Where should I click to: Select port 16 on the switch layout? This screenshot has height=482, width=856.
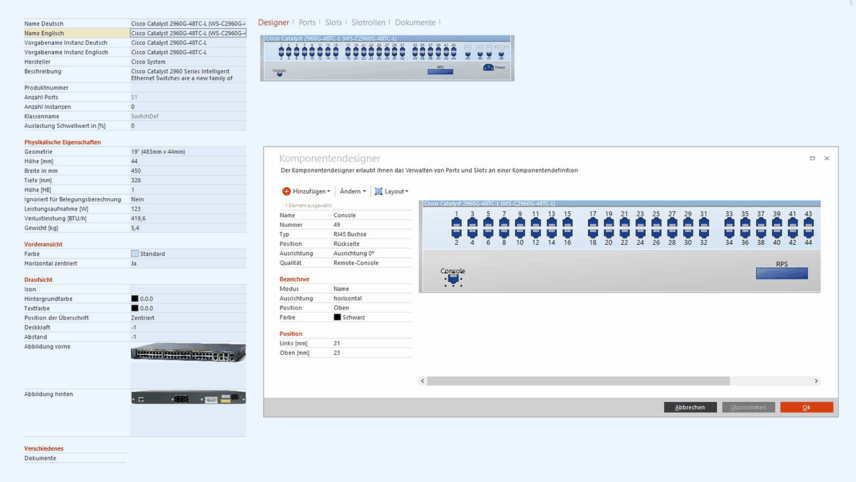point(567,233)
